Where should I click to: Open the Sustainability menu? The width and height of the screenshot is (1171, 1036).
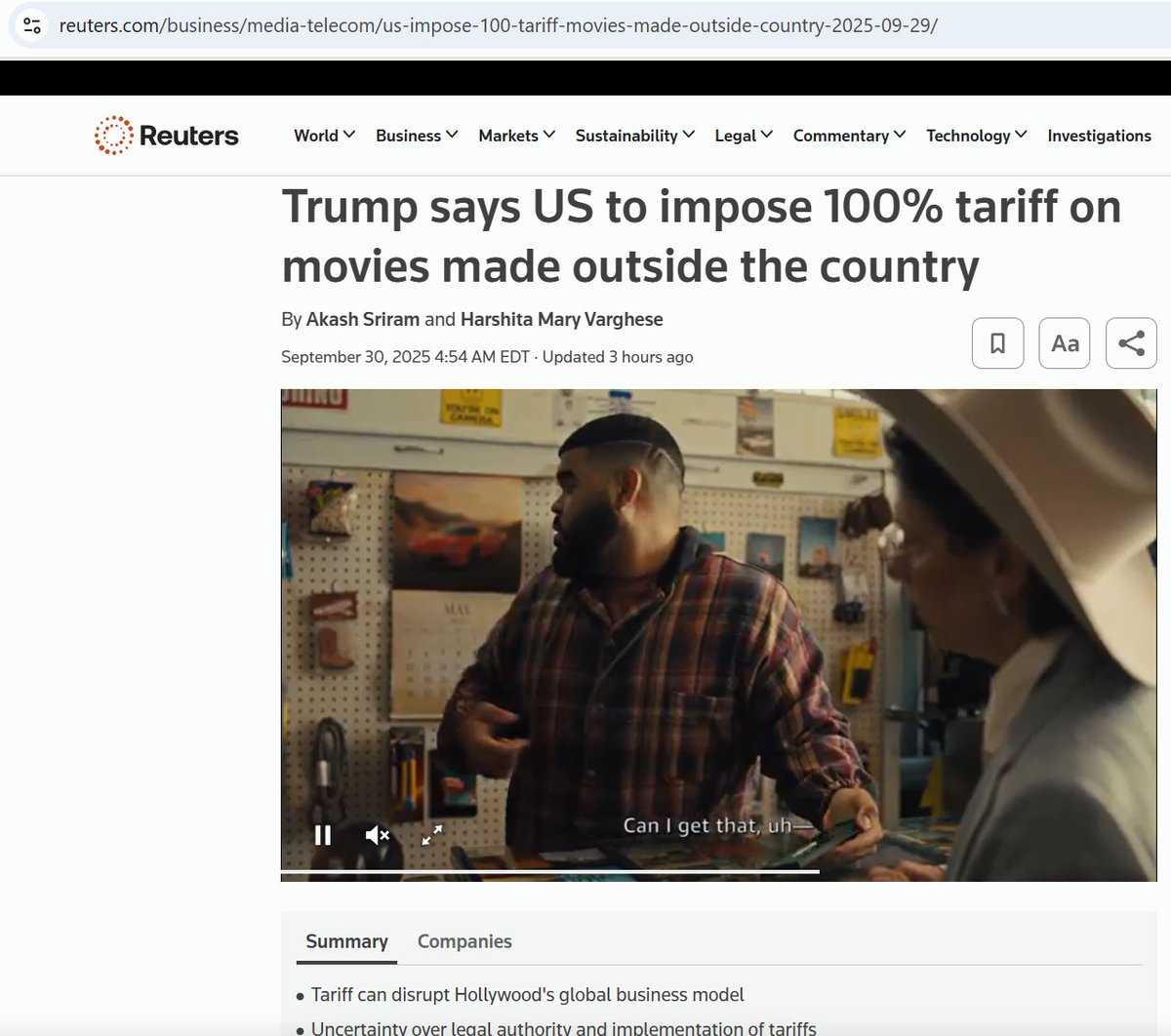pos(634,136)
